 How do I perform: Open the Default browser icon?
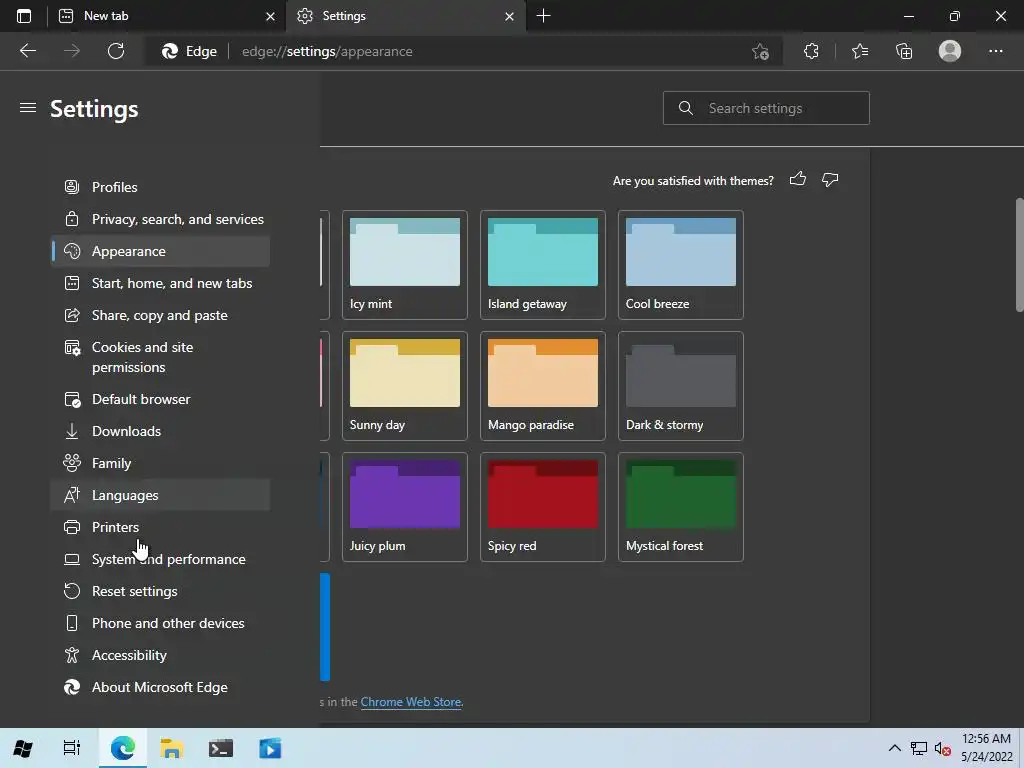click(72, 399)
